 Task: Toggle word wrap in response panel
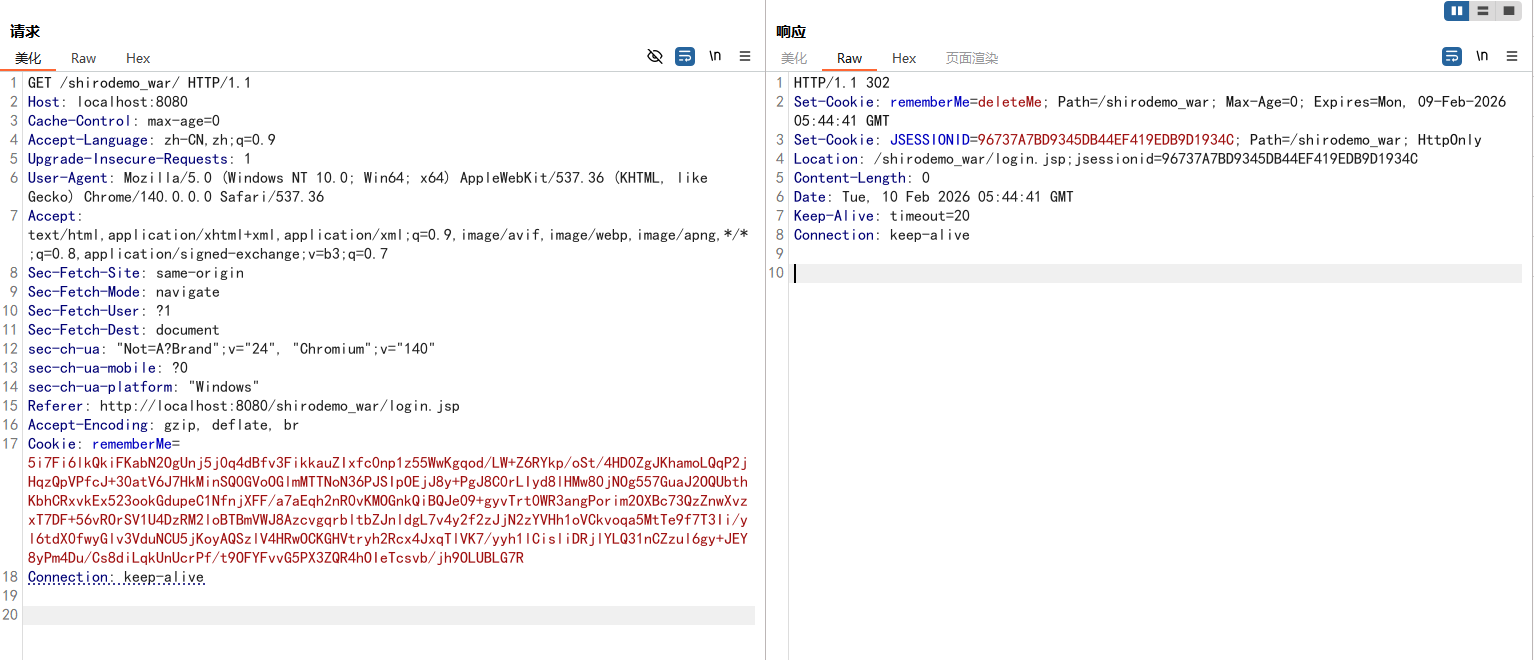[1451, 57]
